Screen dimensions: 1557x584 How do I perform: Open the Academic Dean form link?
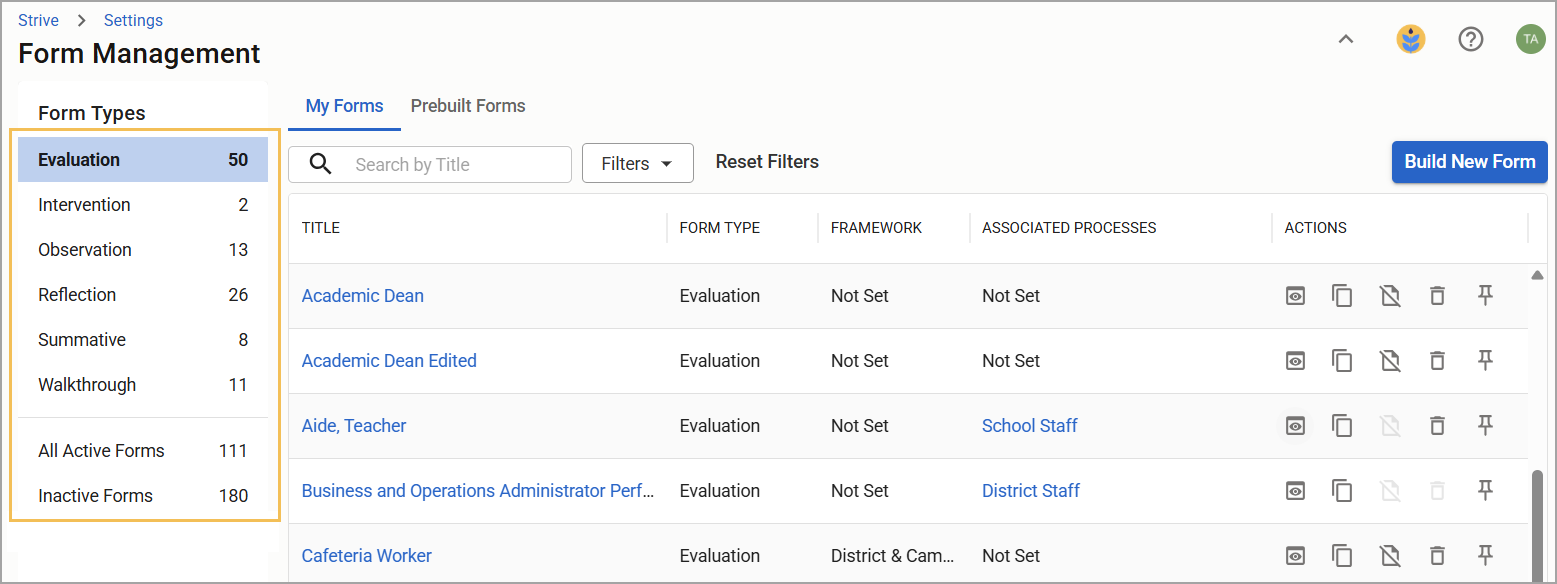pos(363,296)
